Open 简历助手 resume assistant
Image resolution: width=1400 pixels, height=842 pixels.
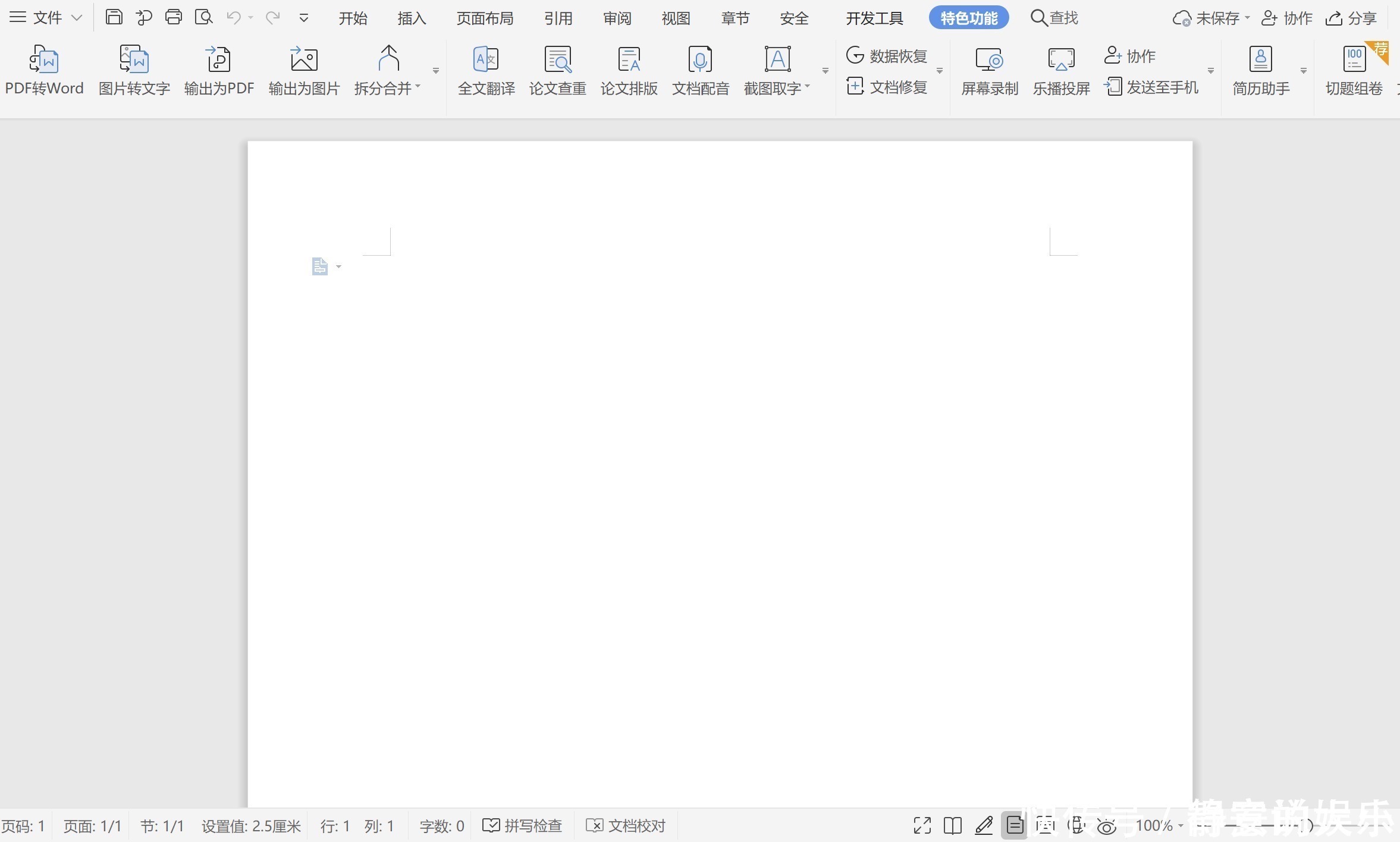pos(1261,70)
